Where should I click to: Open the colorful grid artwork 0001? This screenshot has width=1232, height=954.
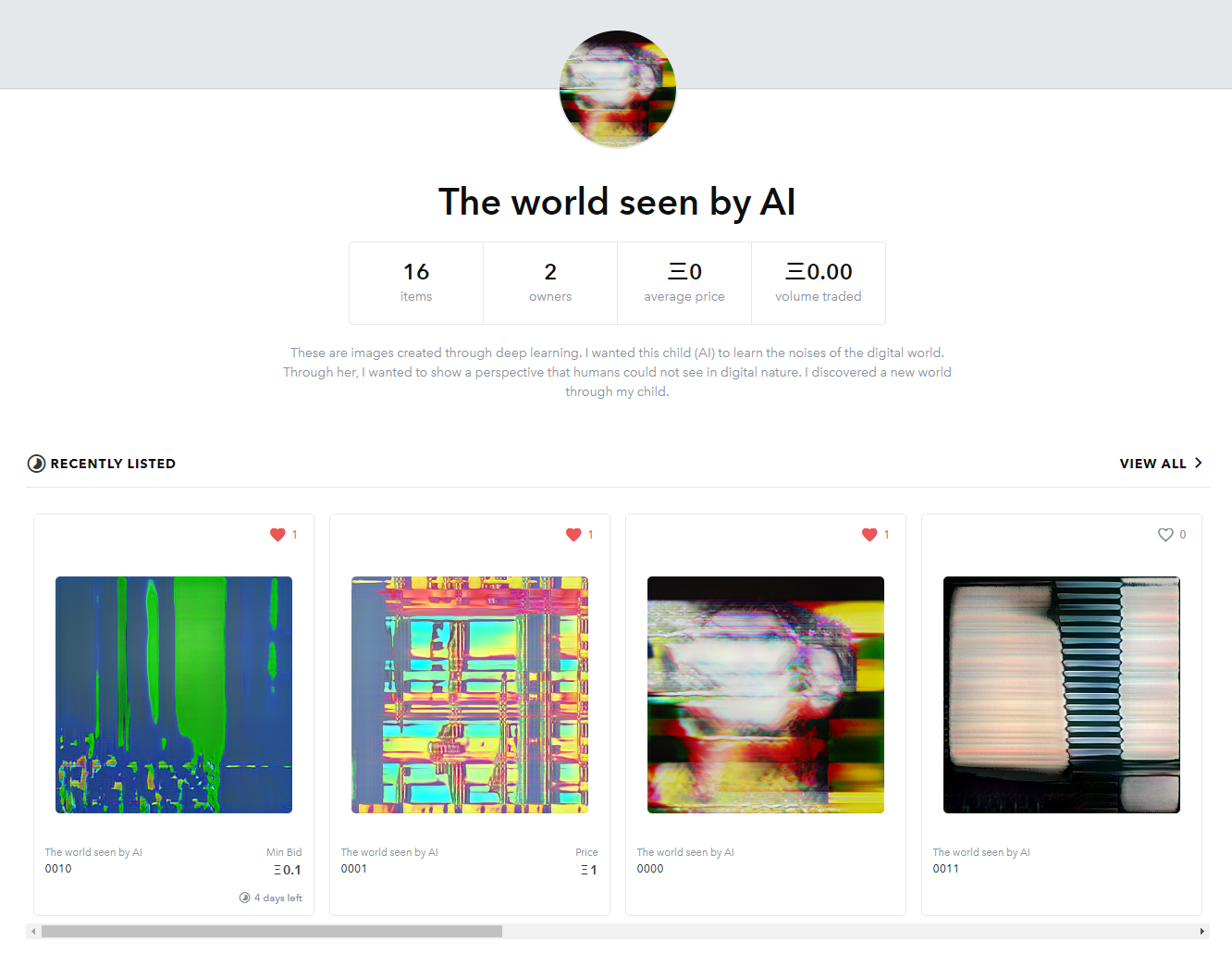[470, 695]
